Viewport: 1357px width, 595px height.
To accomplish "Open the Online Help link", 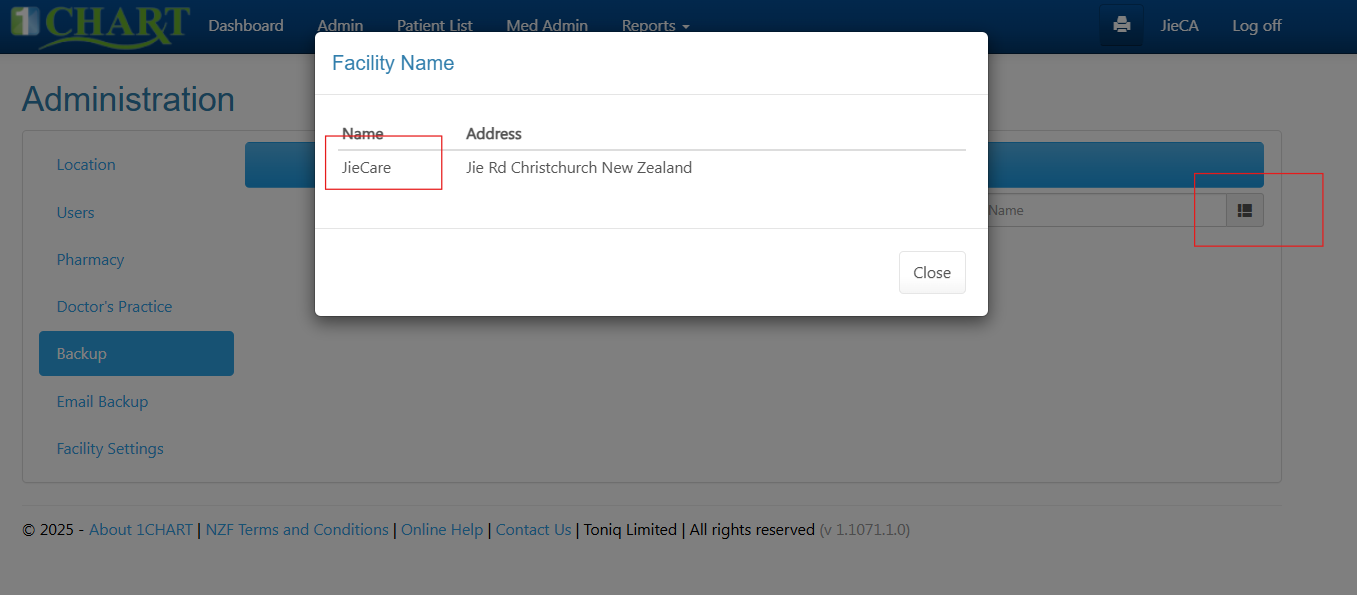I will [442, 530].
